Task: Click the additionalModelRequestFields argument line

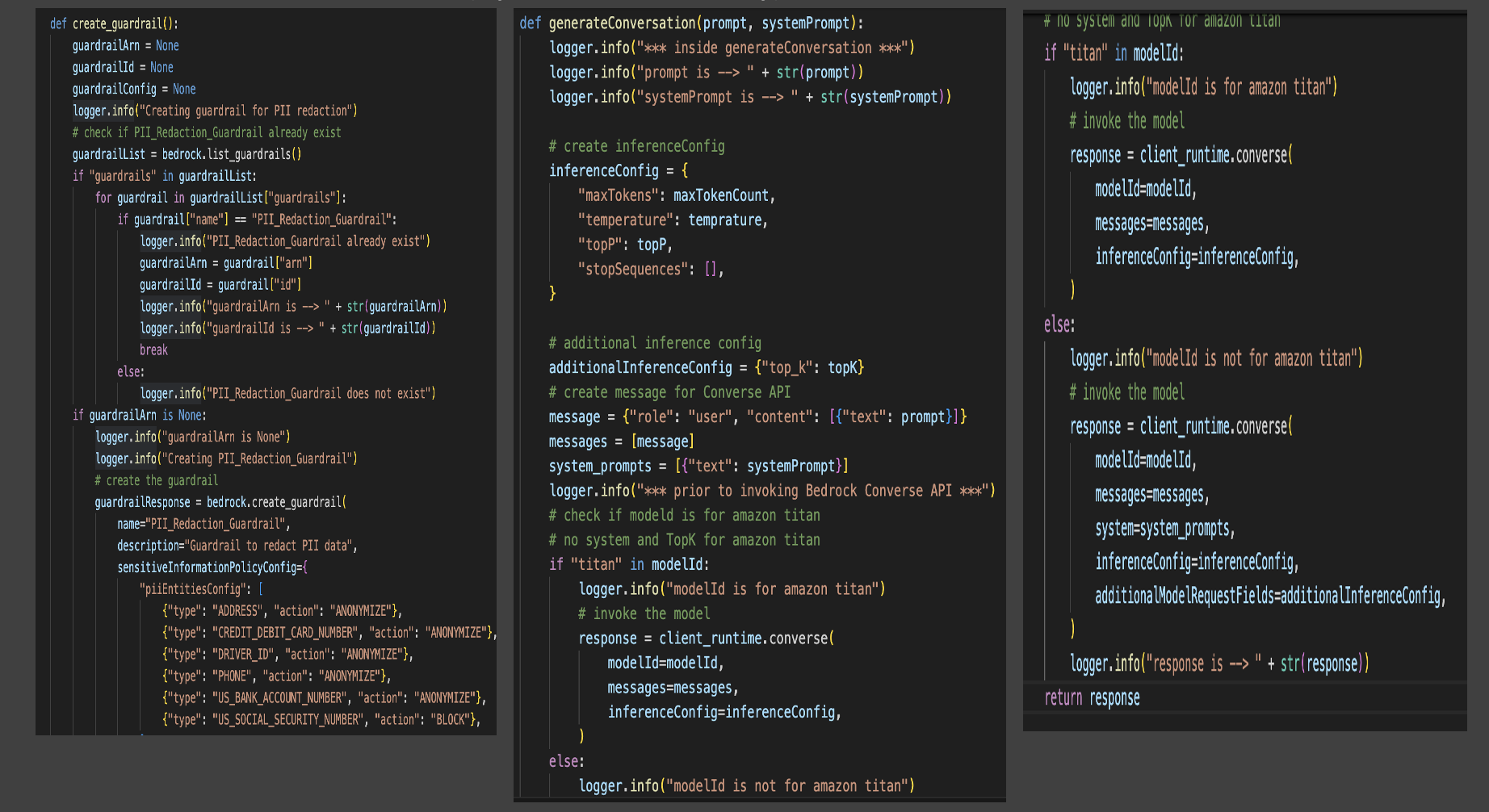Action: [x=1269, y=596]
